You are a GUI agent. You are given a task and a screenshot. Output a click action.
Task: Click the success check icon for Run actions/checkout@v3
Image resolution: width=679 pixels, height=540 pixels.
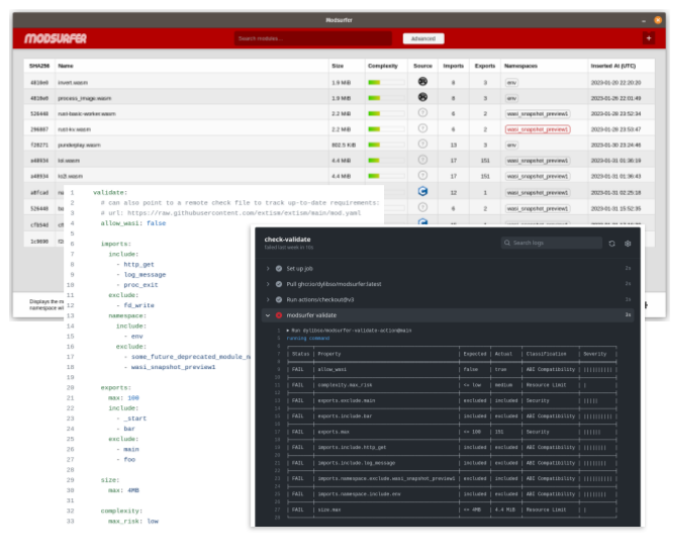pos(279,300)
